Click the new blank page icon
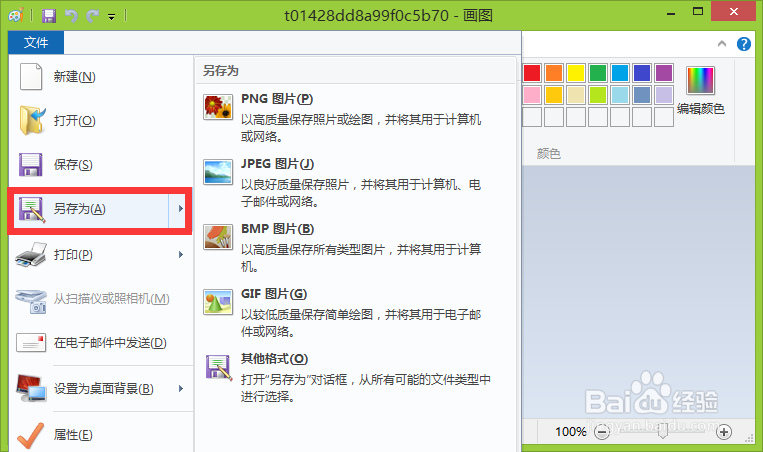 pyautogui.click(x=31, y=77)
